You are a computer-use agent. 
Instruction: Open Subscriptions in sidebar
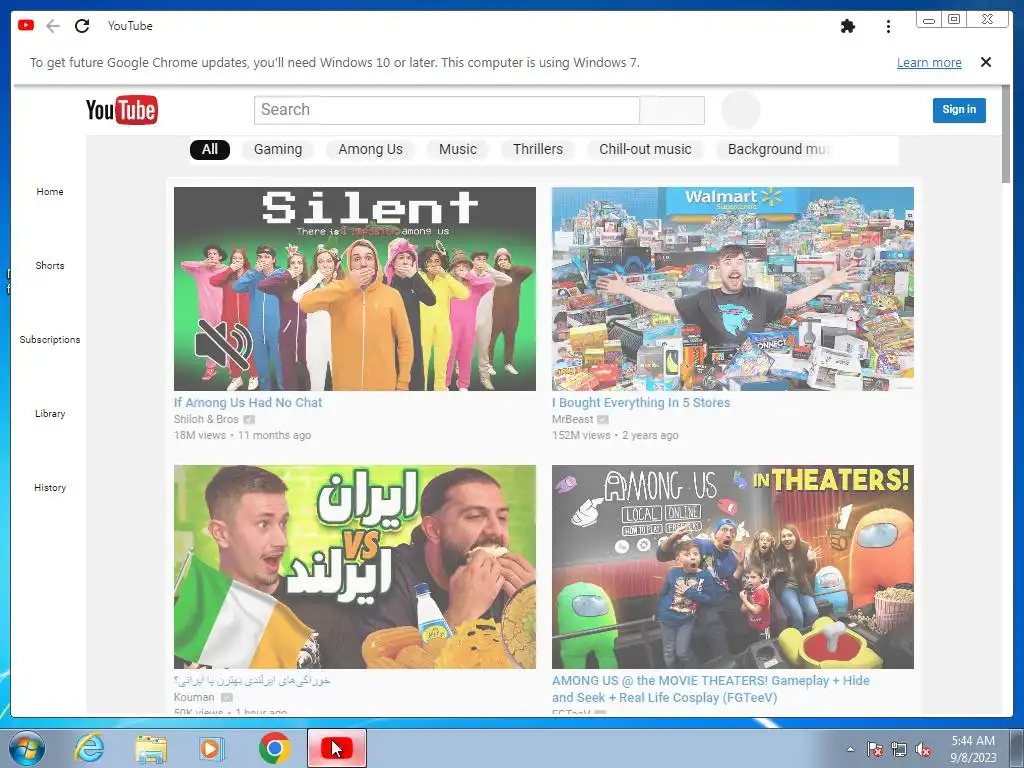pos(50,340)
